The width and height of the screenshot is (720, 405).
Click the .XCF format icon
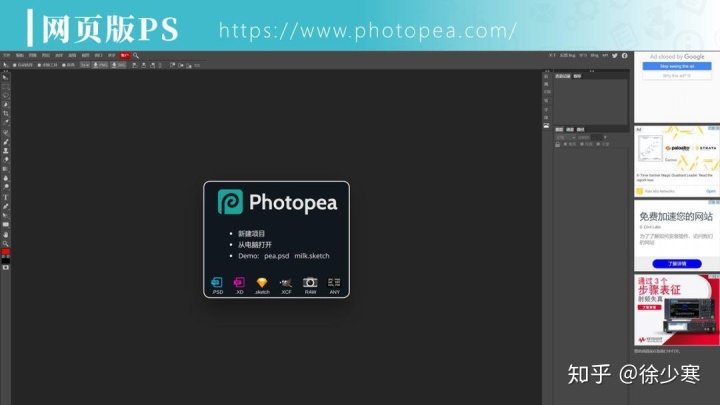(286, 282)
